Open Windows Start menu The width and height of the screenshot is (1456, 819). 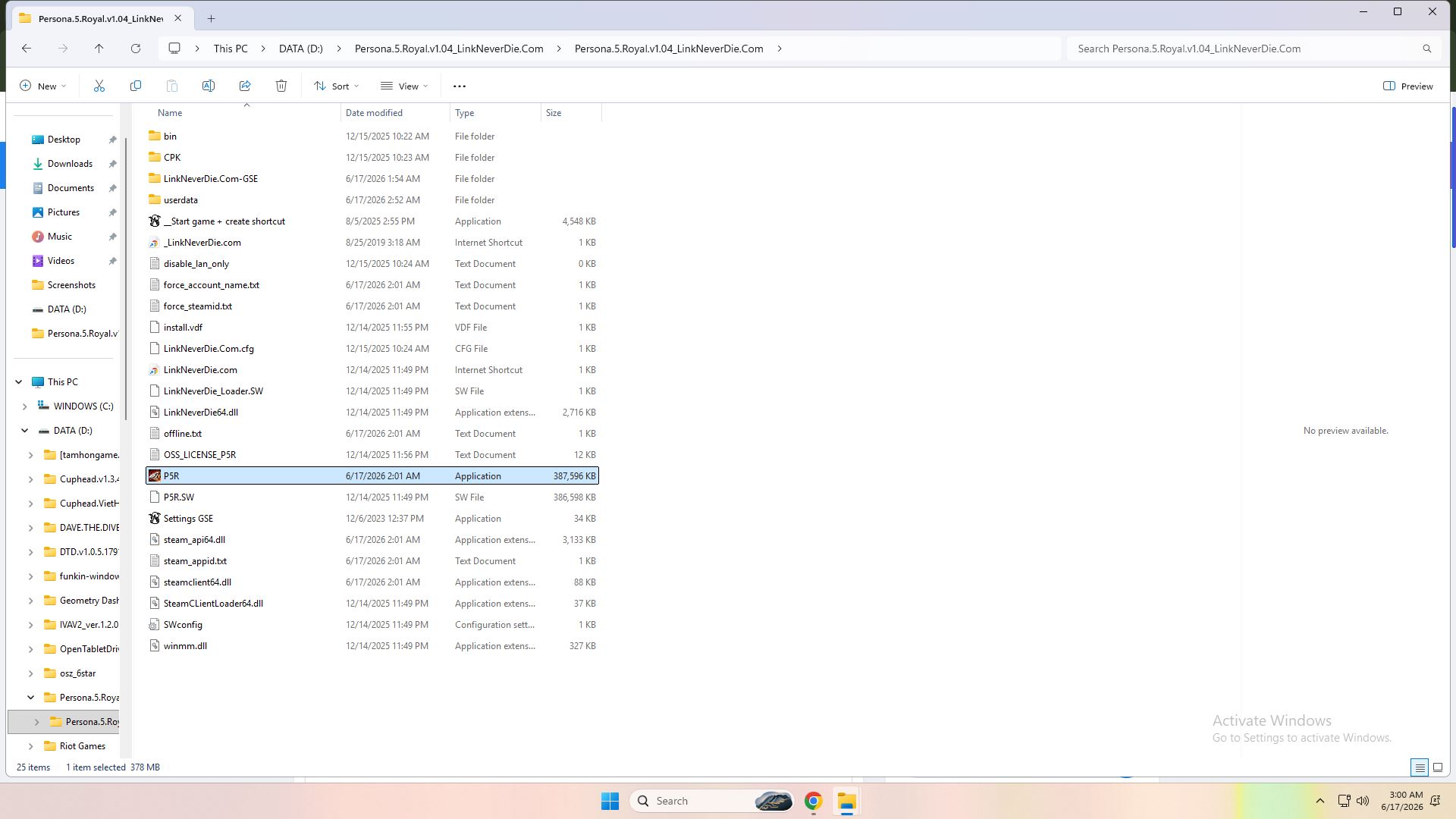coord(610,801)
